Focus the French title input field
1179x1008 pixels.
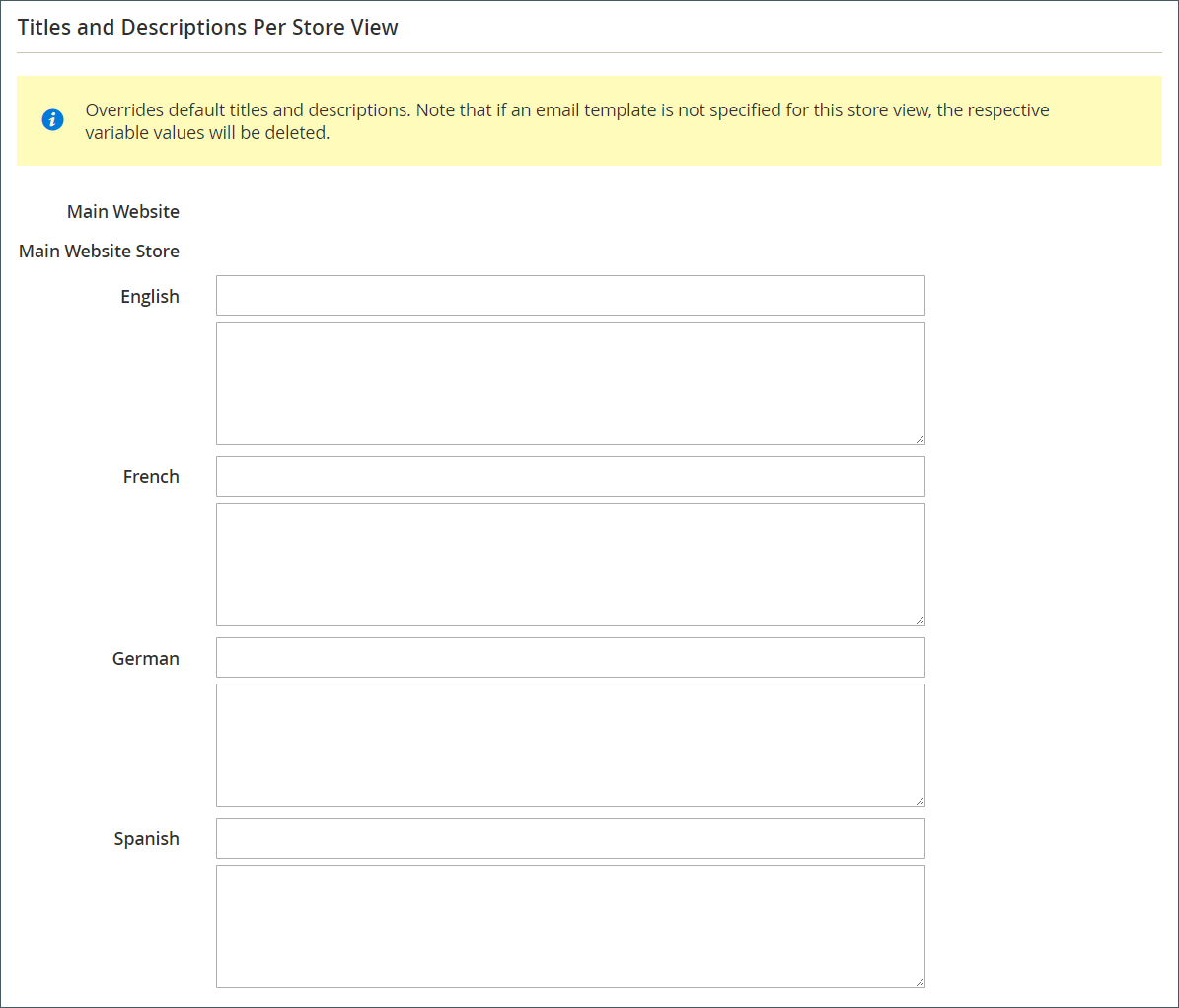(570, 476)
